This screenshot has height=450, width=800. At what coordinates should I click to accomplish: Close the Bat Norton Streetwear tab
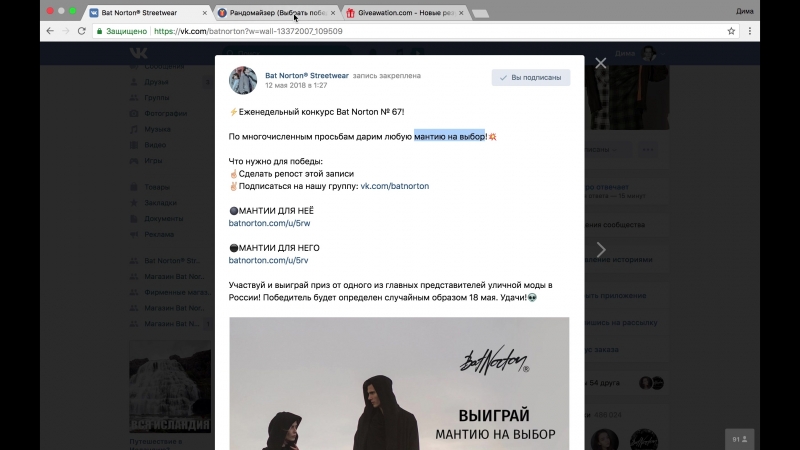(x=205, y=13)
